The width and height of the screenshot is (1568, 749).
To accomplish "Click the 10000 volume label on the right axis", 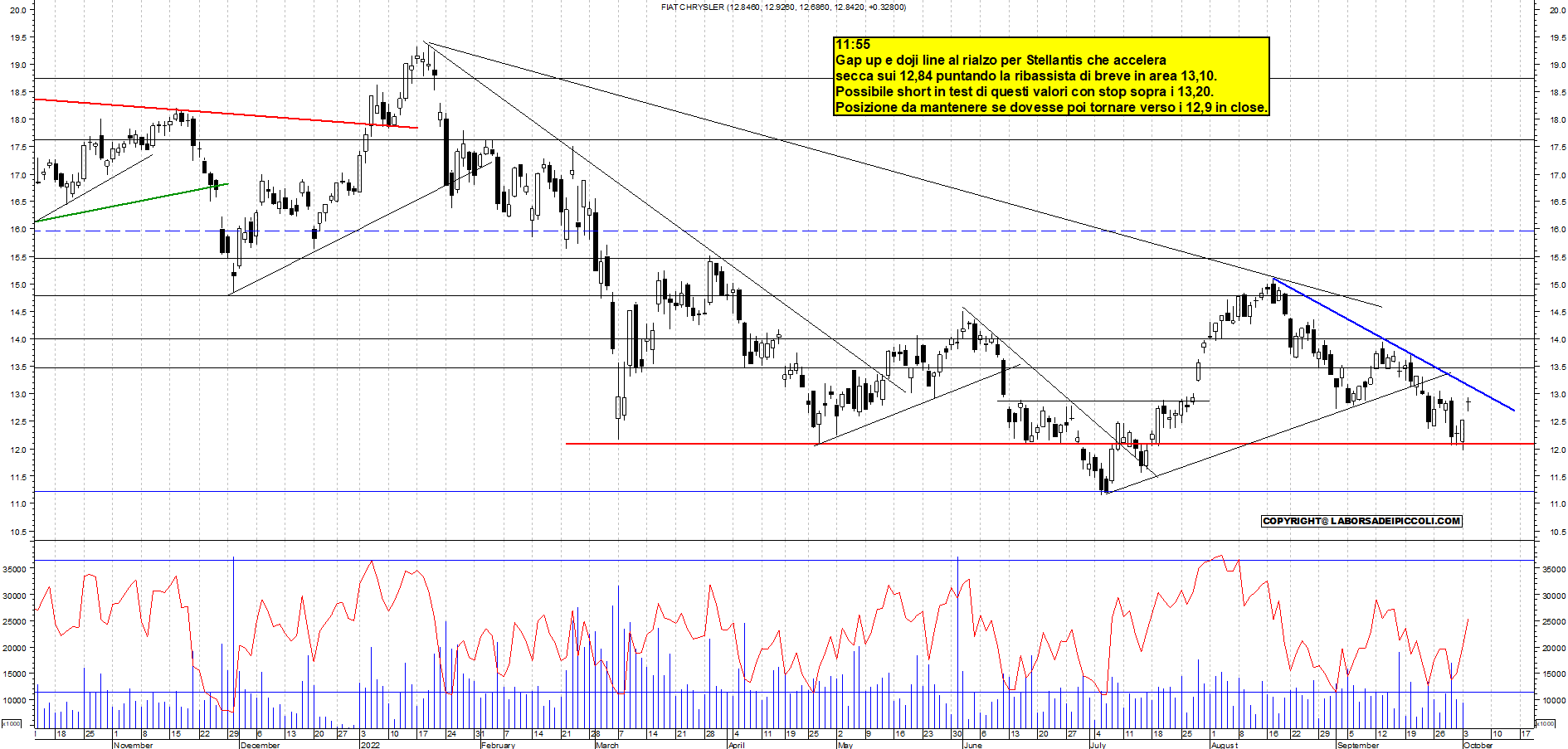I will pos(1554,700).
